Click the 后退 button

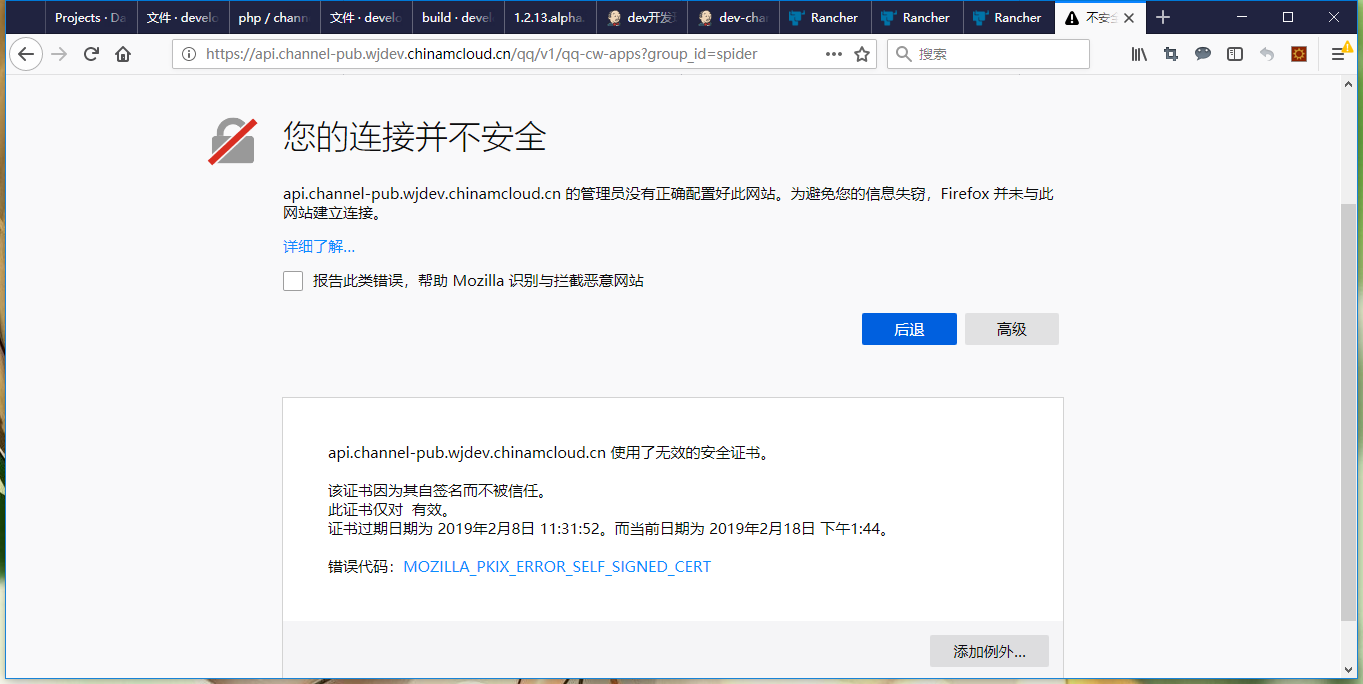click(x=909, y=329)
